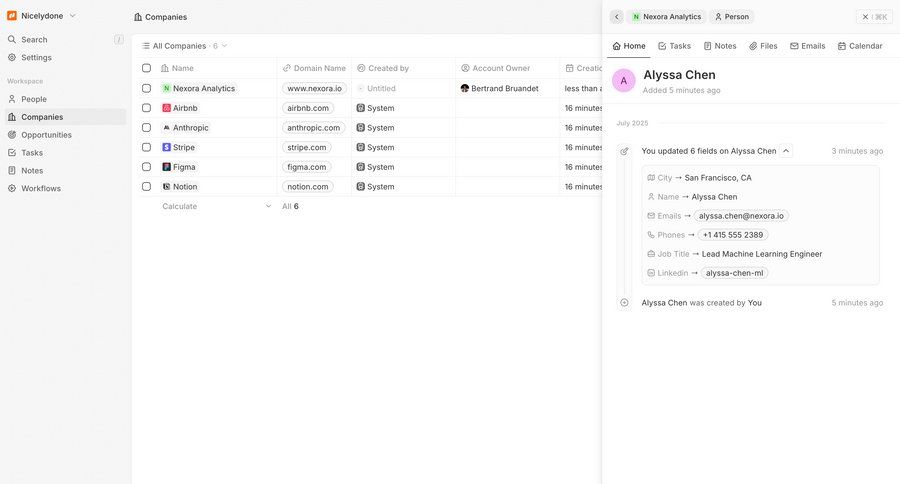Click Alyssa Chen's avatar
900x484 pixels.
(623, 80)
